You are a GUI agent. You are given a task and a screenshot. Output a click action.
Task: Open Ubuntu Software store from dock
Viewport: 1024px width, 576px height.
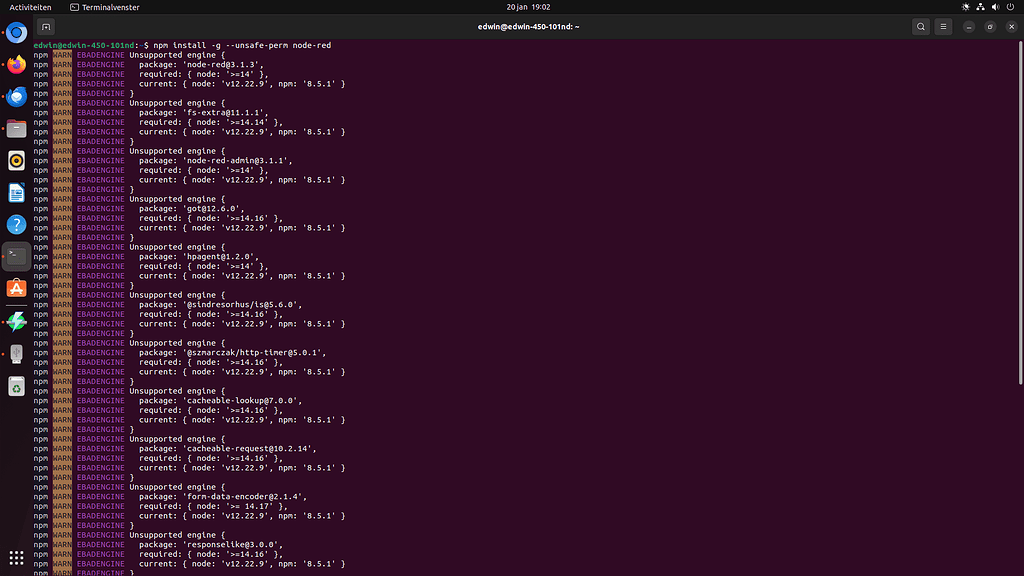[x=16, y=288]
